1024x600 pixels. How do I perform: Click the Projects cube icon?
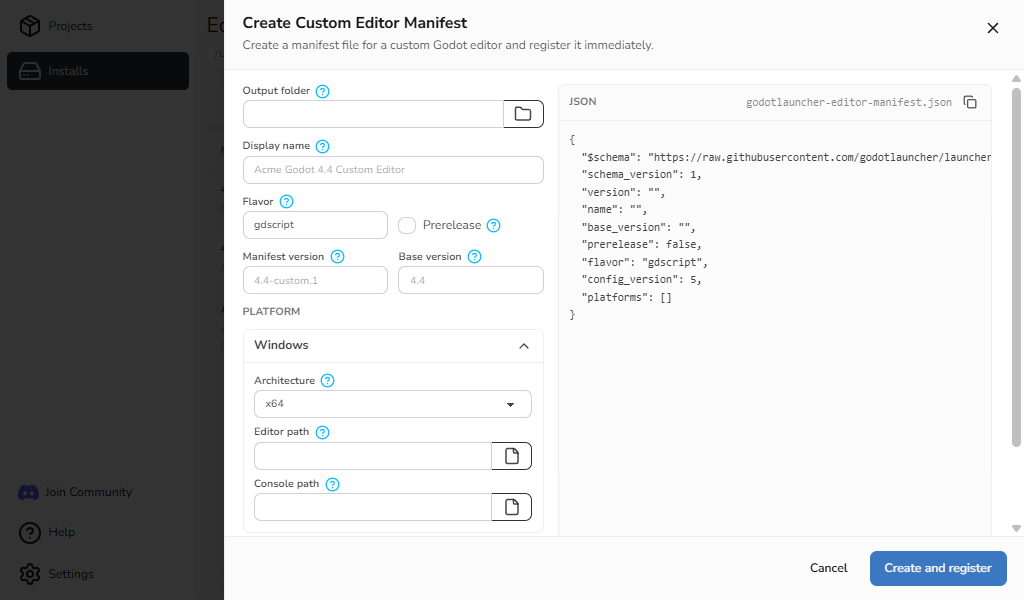tap(30, 26)
